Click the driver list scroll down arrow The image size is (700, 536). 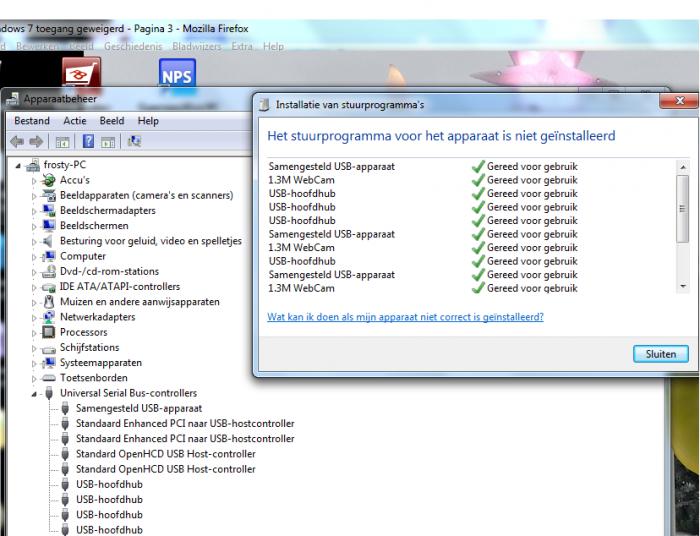click(x=683, y=286)
